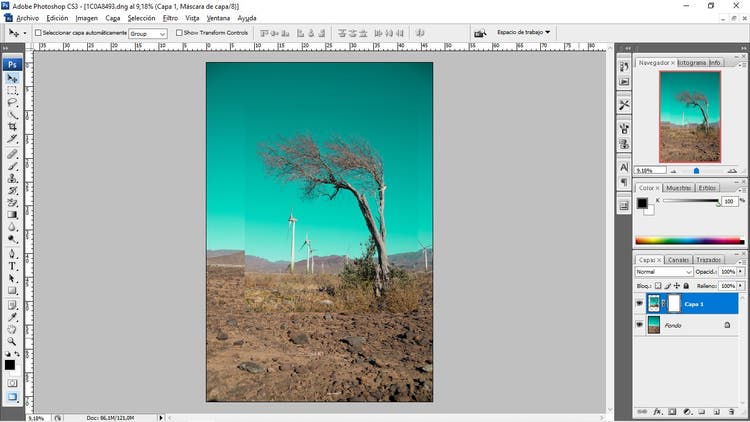Select the Magic Wand tool
This screenshot has height=422, width=750.
[12, 114]
